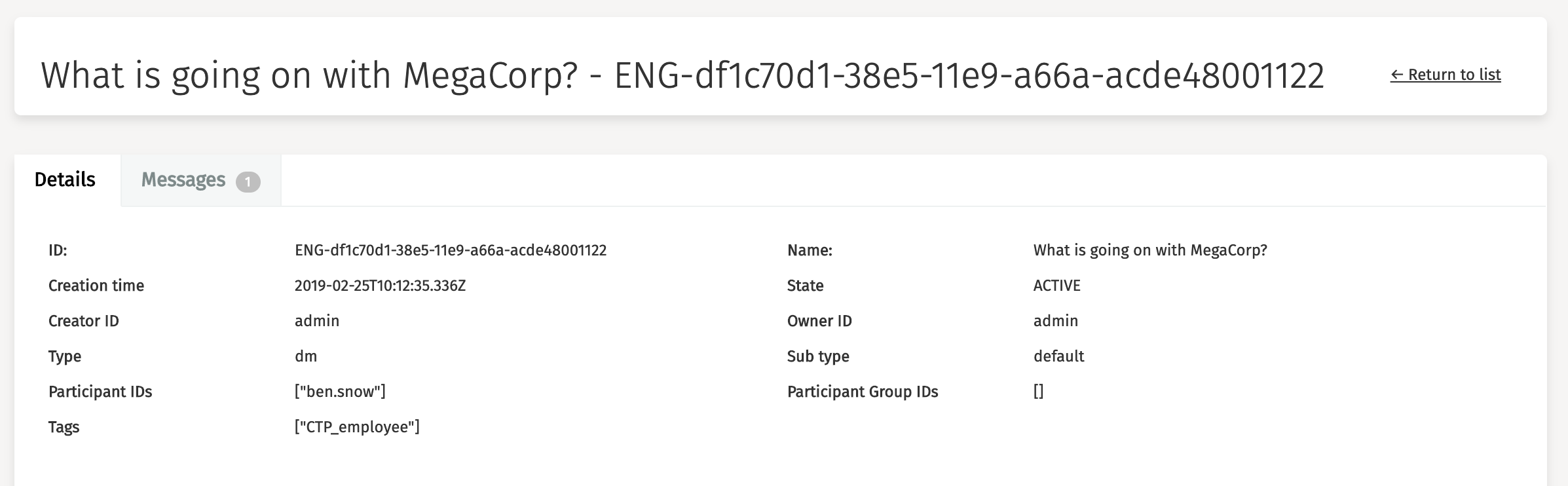Click the empty Participant Group IDs value
This screenshot has width=1568, height=486.
tap(1039, 392)
